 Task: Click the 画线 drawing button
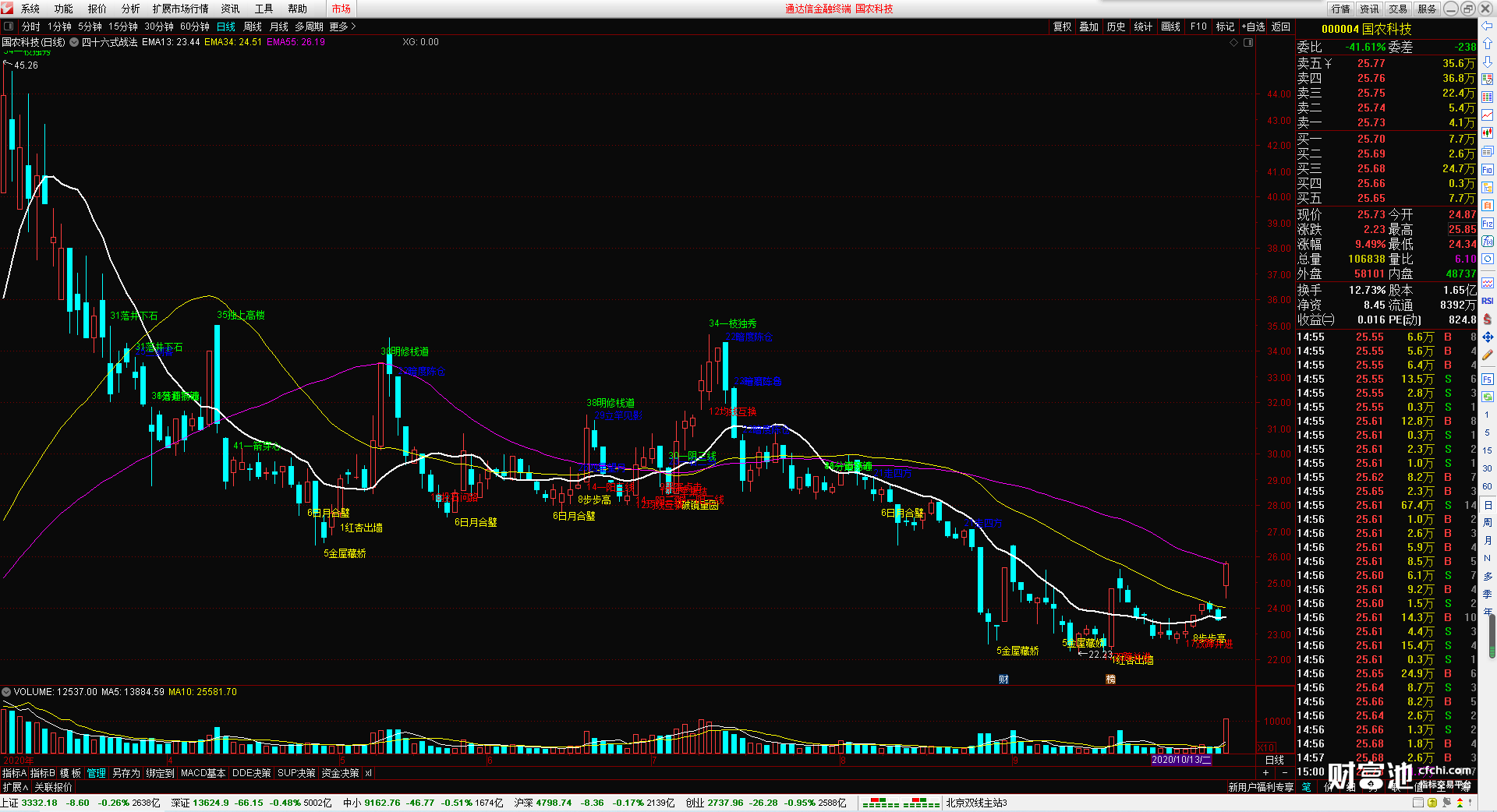[x=1171, y=26]
